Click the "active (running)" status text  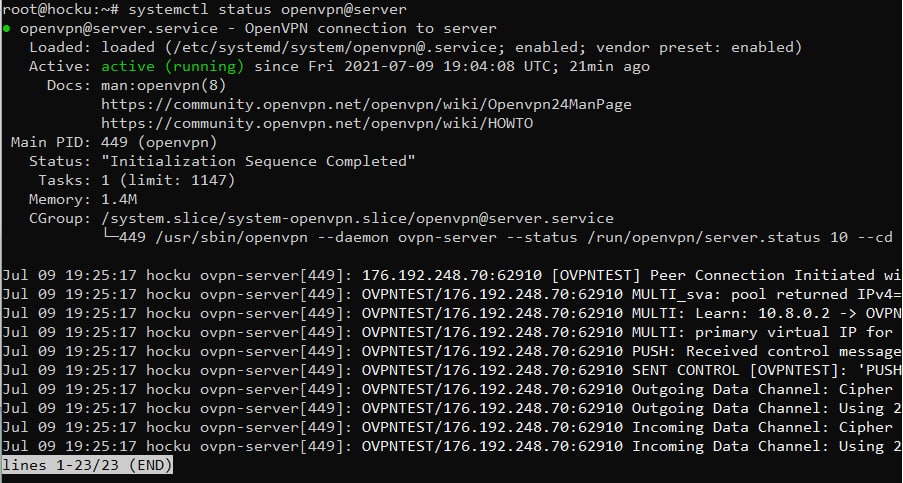[x=173, y=66]
